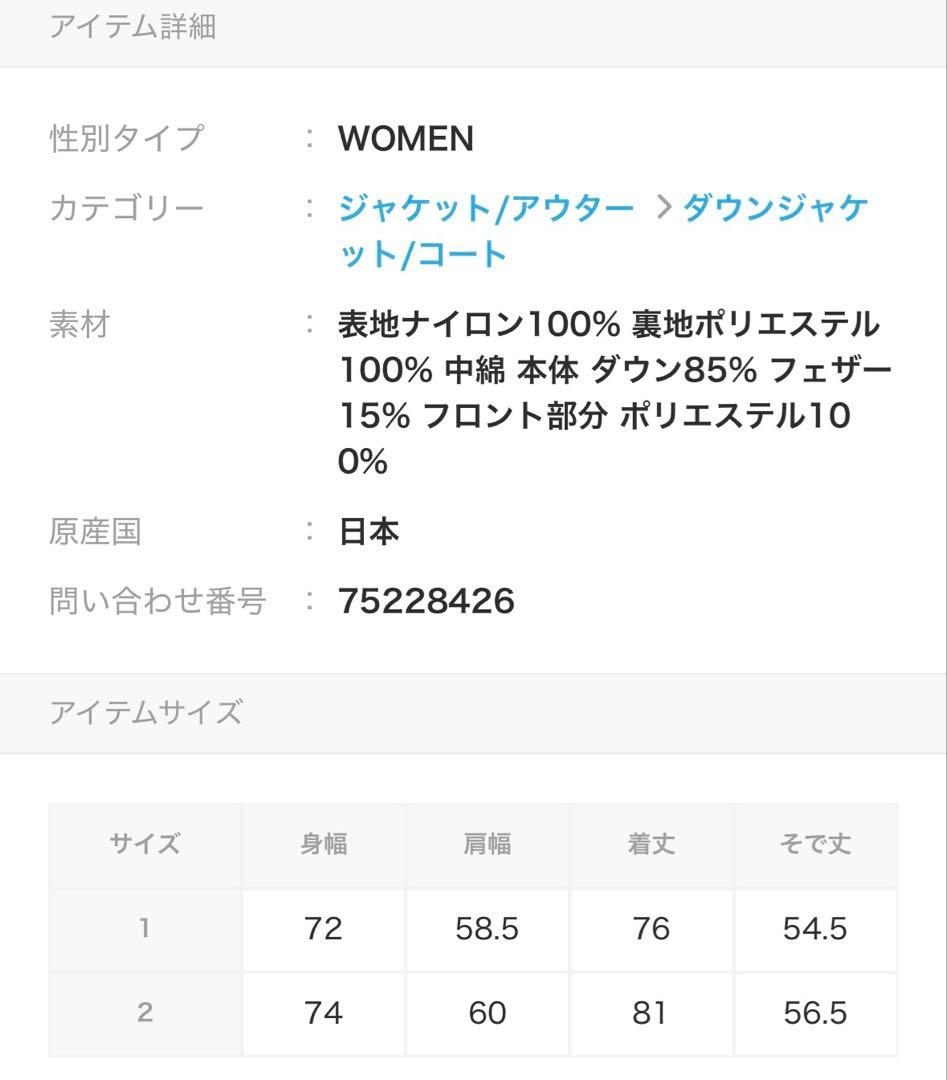The height and width of the screenshot is (1080, 947).
Task: Click the 肩幅 column header
Action: [487, 845]
